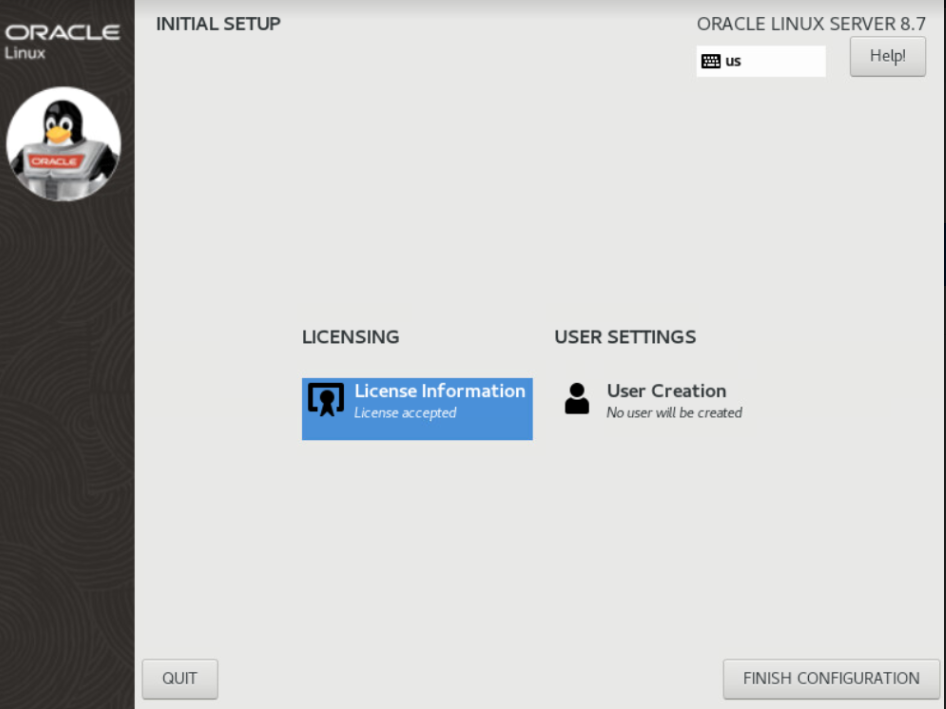Open the License Information title
Image resolution: width=946 pixels, height=709 pixels.
(439, 391)
